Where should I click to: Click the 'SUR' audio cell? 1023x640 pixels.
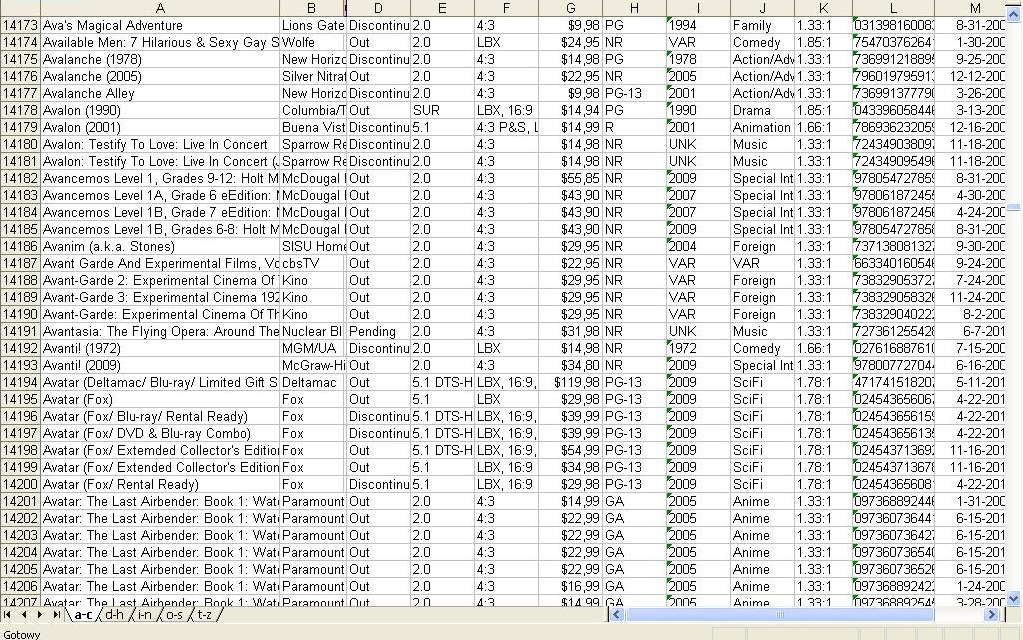coord(442,110)
